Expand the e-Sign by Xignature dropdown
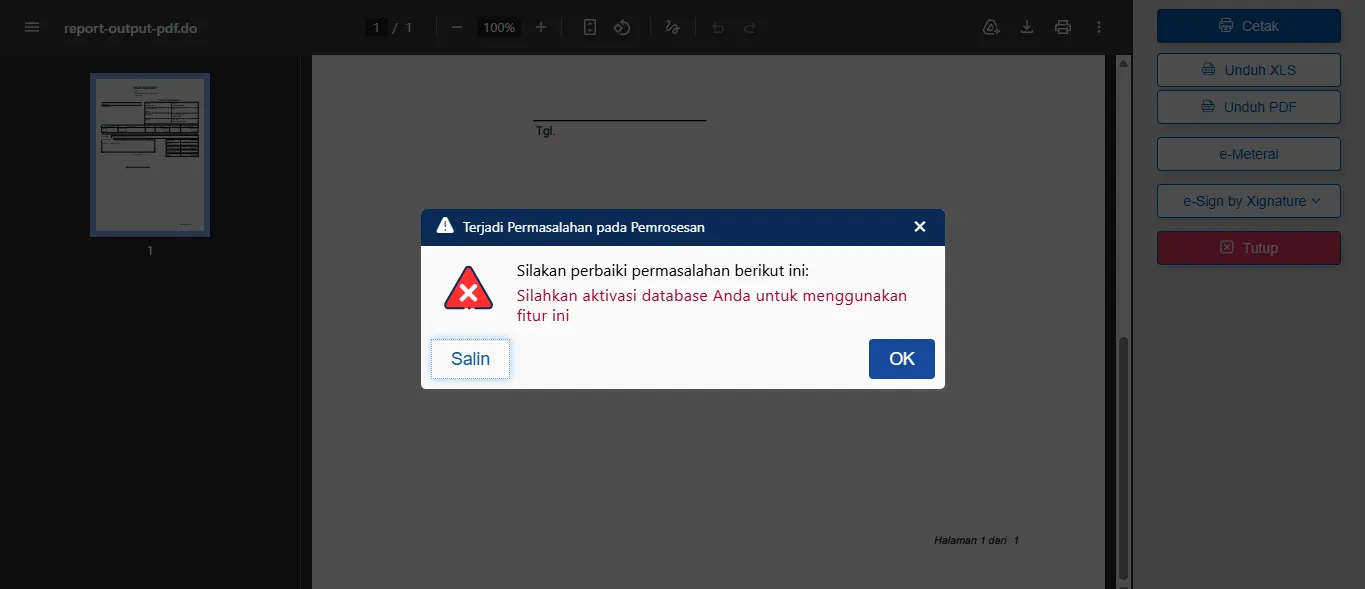Image resolution: width=1365 pixels, height=589 pixels. 1249,201
